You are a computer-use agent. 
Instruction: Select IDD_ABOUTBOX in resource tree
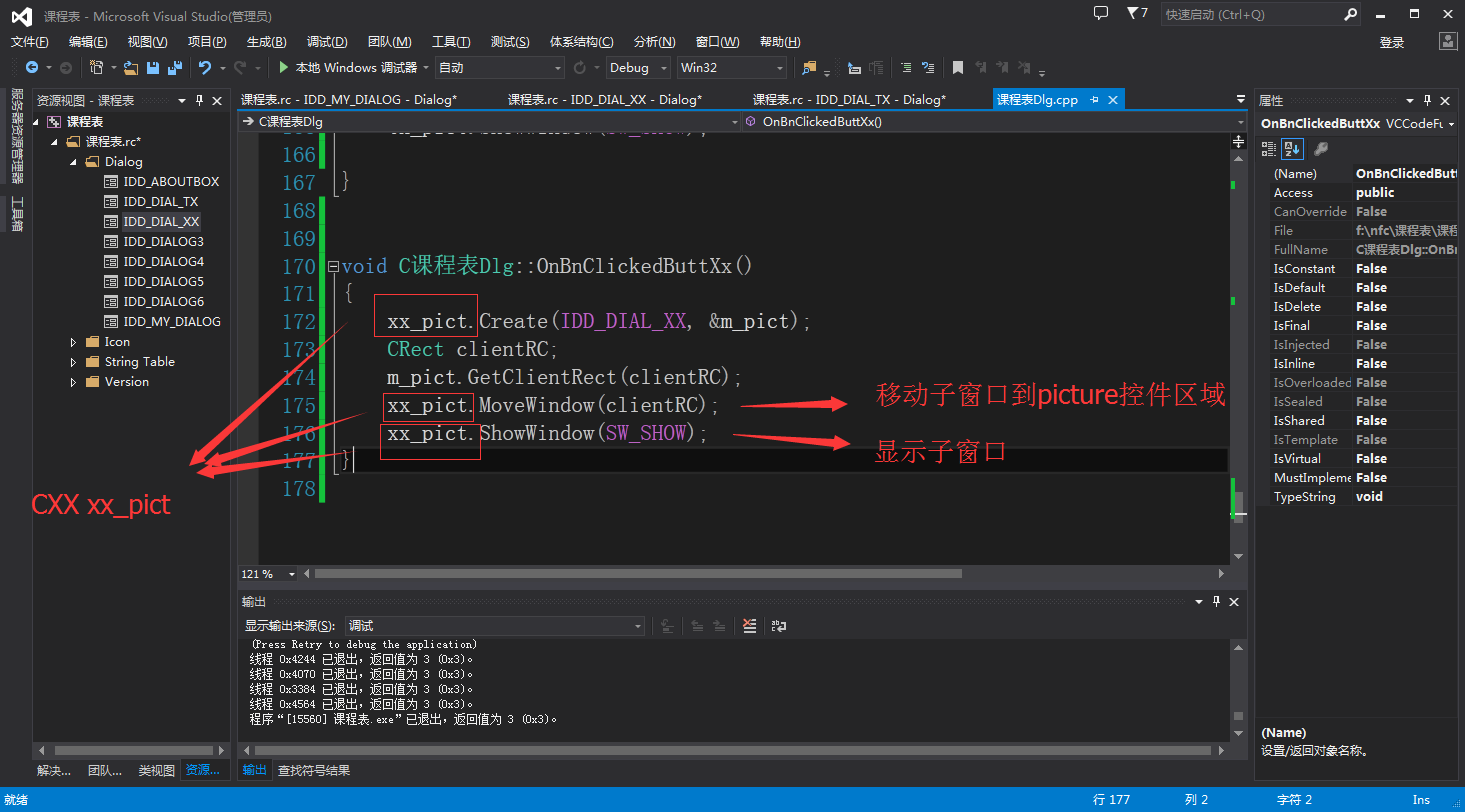click(x=171, y=181)
